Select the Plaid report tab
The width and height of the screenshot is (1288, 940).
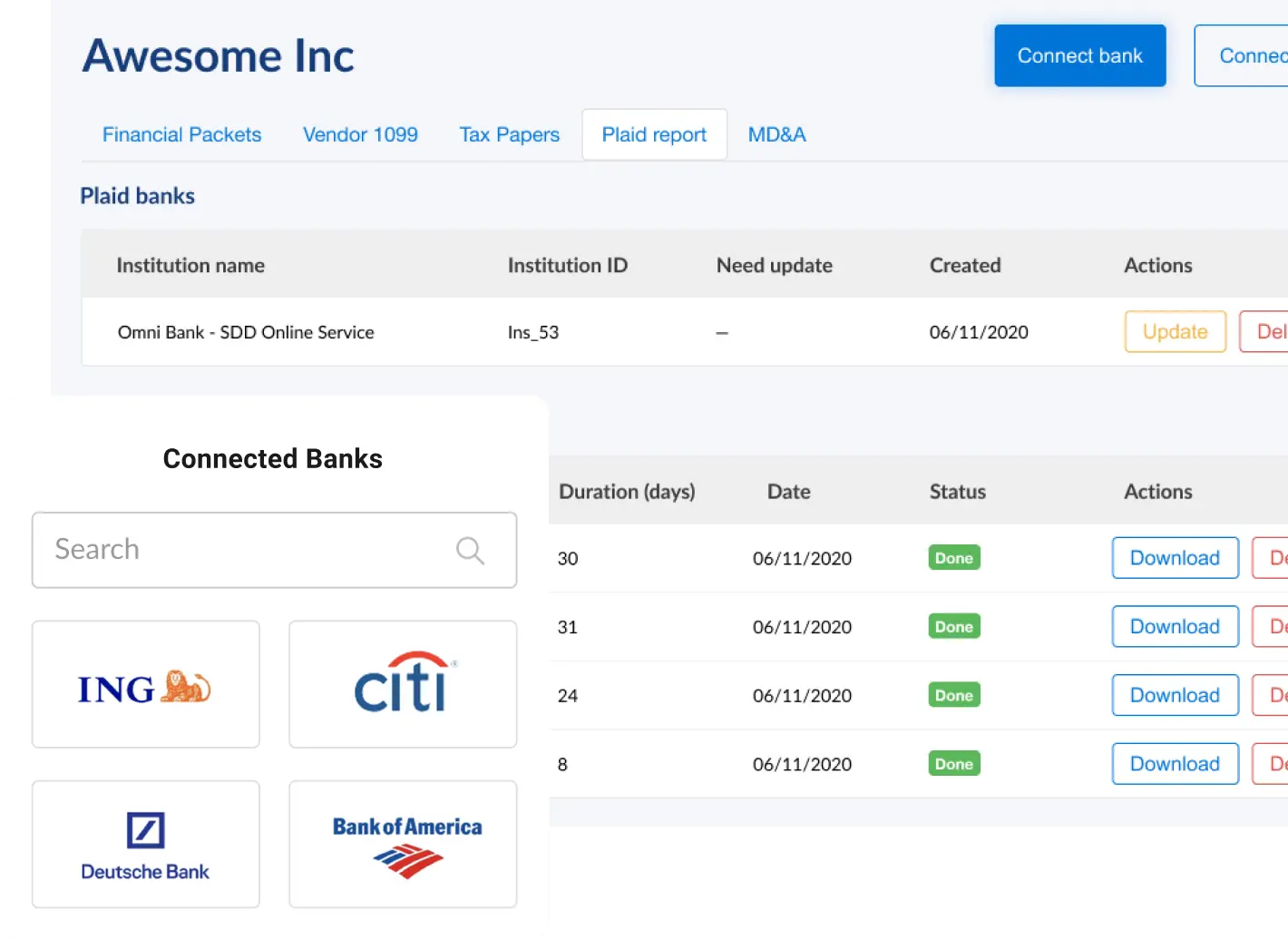click(x=654, y=134)
